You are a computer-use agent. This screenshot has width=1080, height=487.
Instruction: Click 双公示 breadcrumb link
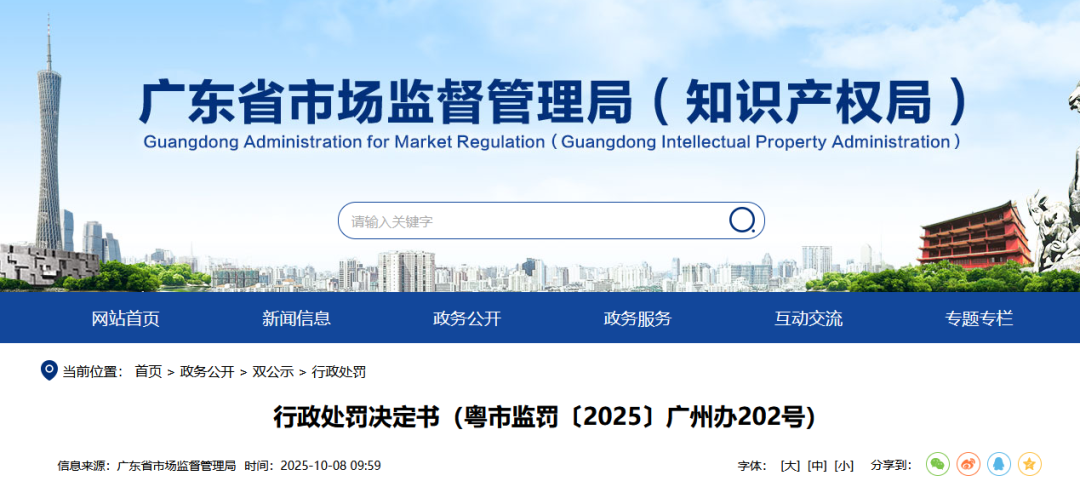(273, 372)
